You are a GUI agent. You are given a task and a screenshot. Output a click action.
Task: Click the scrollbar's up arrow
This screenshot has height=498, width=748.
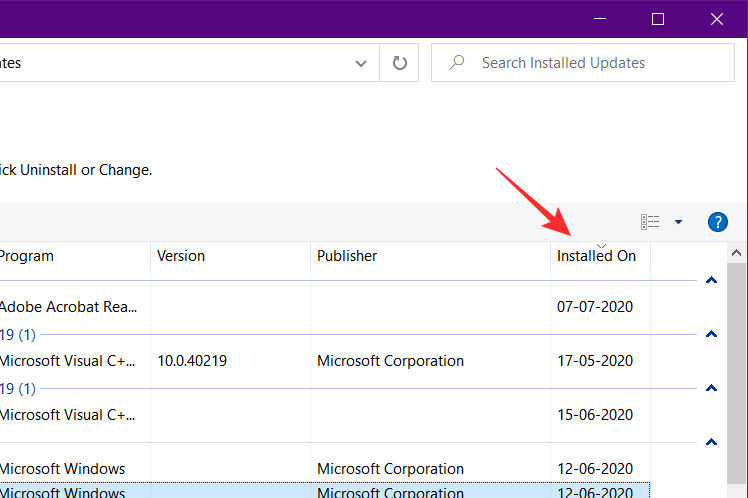(738, 253)
